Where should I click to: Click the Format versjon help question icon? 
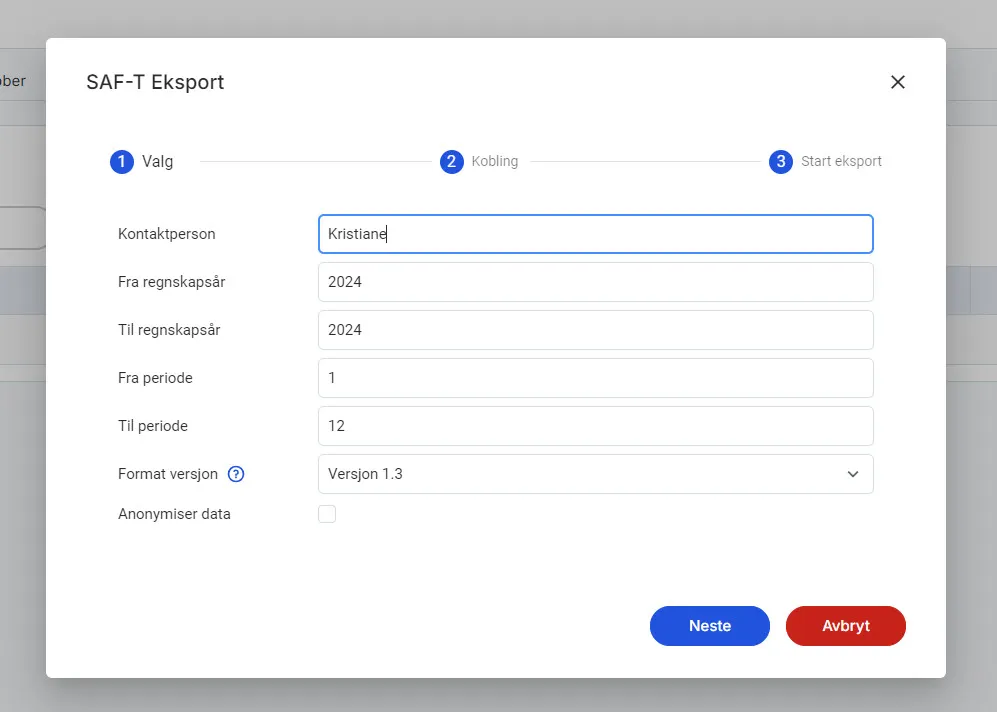point(236,474)
